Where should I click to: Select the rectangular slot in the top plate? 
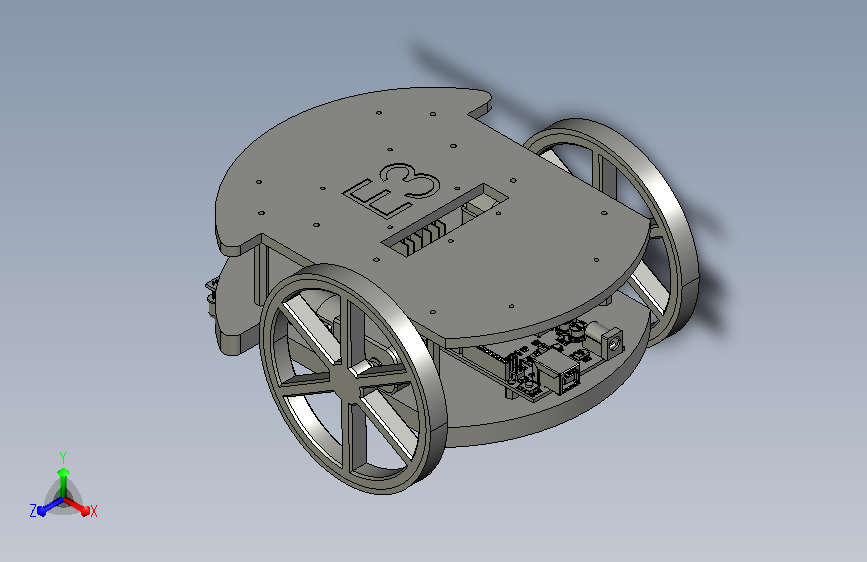pyautogui.click(x=446, y=220)
